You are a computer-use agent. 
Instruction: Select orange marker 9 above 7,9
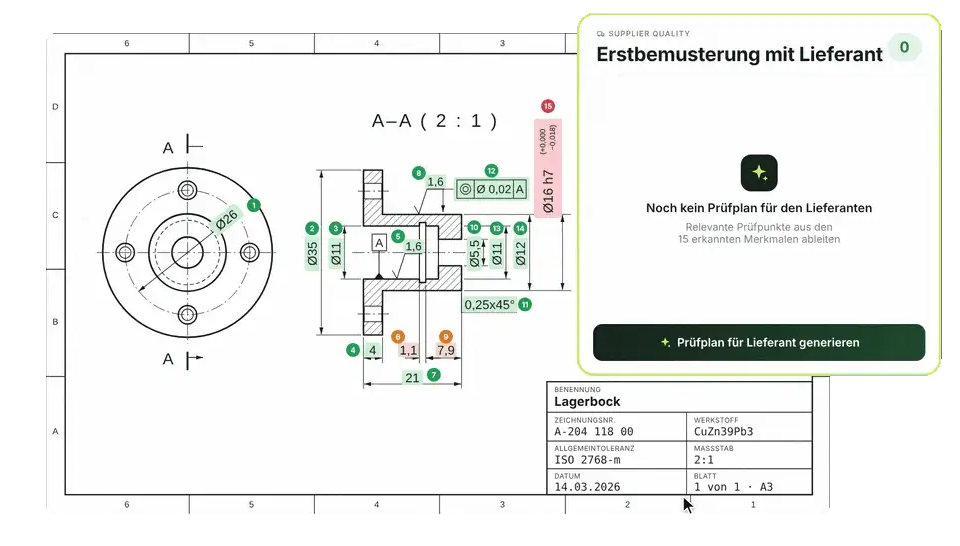(446, 337)
